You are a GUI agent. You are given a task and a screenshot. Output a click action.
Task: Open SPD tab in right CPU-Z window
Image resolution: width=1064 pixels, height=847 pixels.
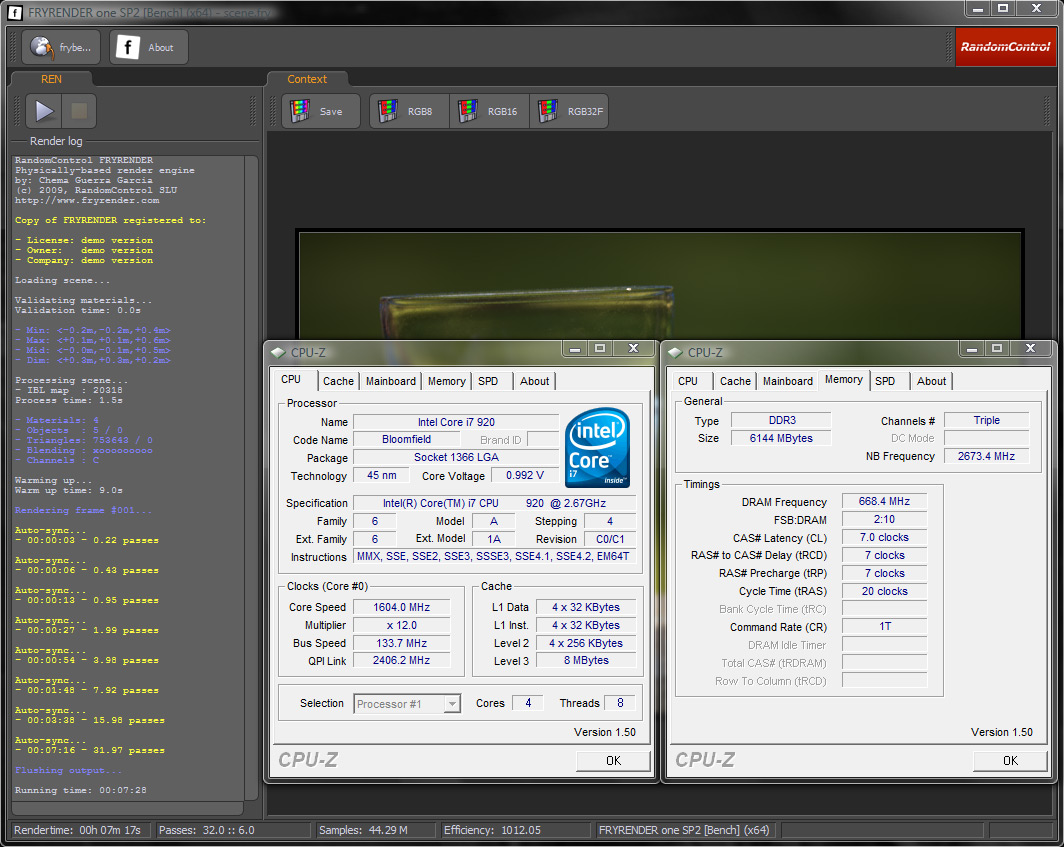[x=885, y=381]
